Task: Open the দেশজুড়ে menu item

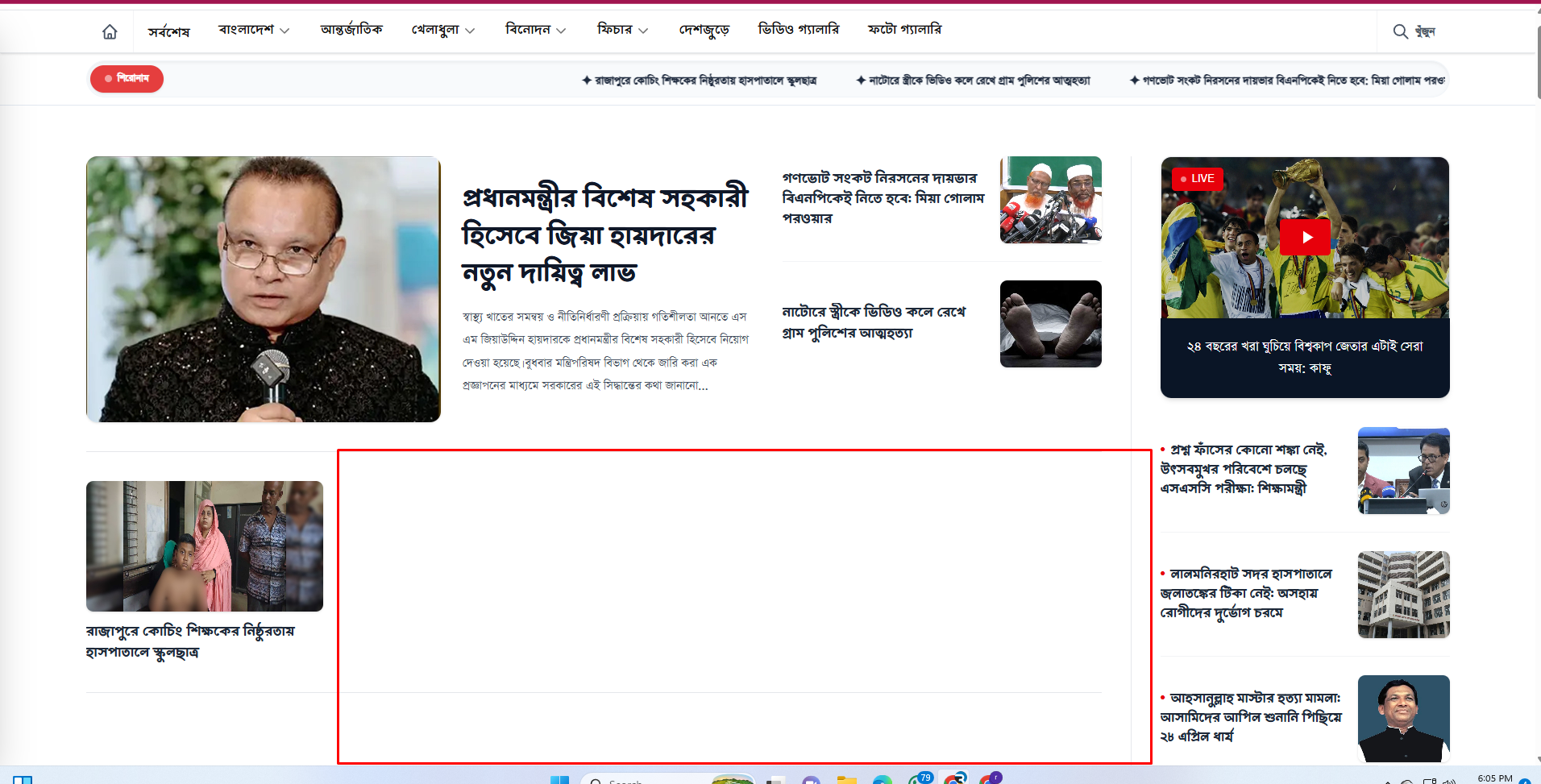Action: coord(704,30)
